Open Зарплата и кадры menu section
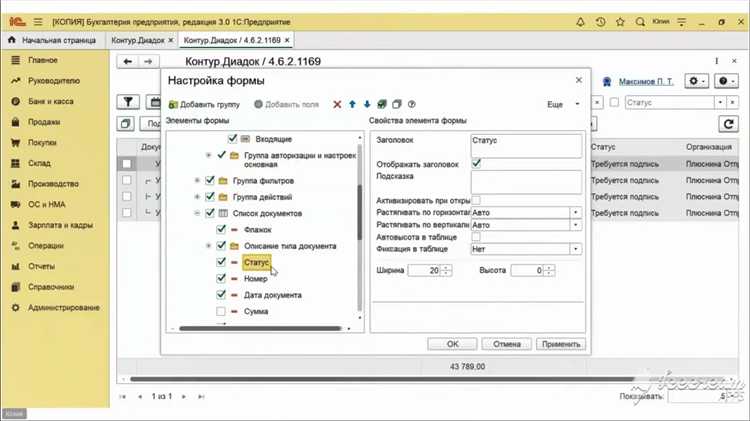 tap(60, 225)
